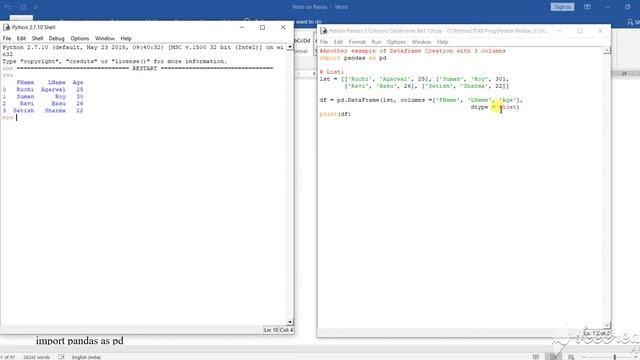Open the Options menu in the editor window
Image resolution: width=640 pixels, height=360 pixels.
(x=396, y=42)
